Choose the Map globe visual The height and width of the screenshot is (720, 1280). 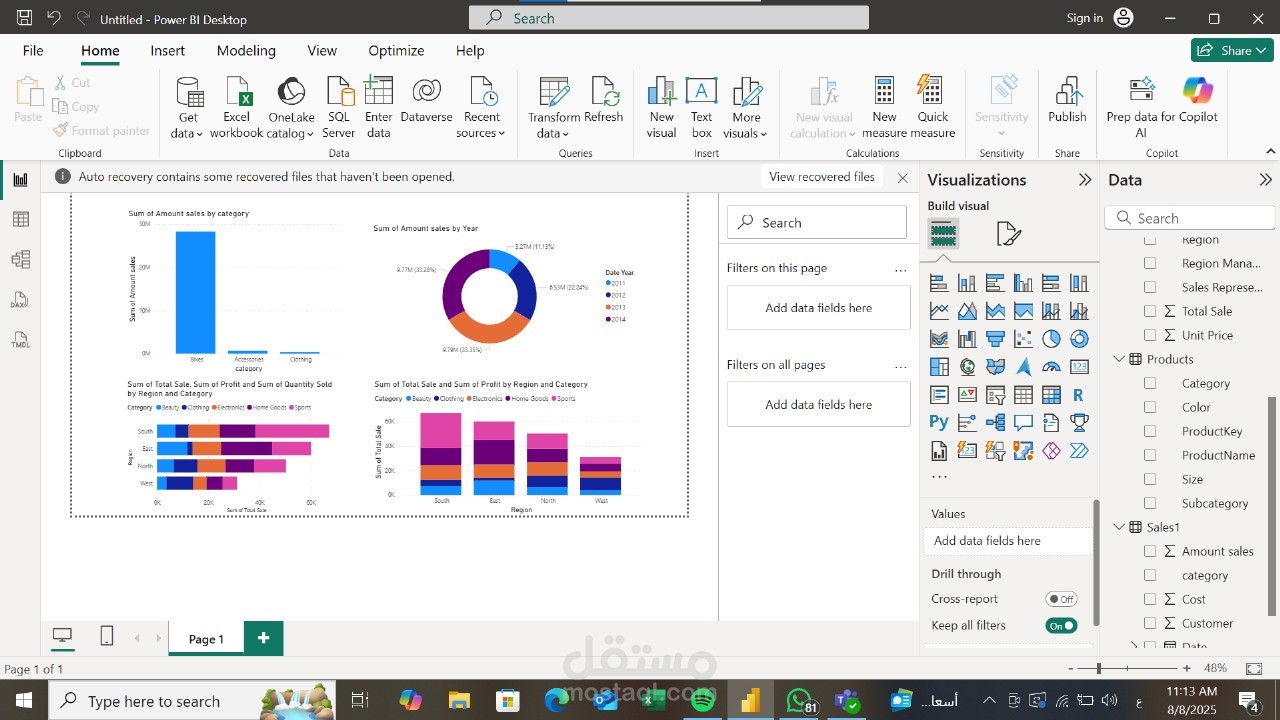click(967, 367)
